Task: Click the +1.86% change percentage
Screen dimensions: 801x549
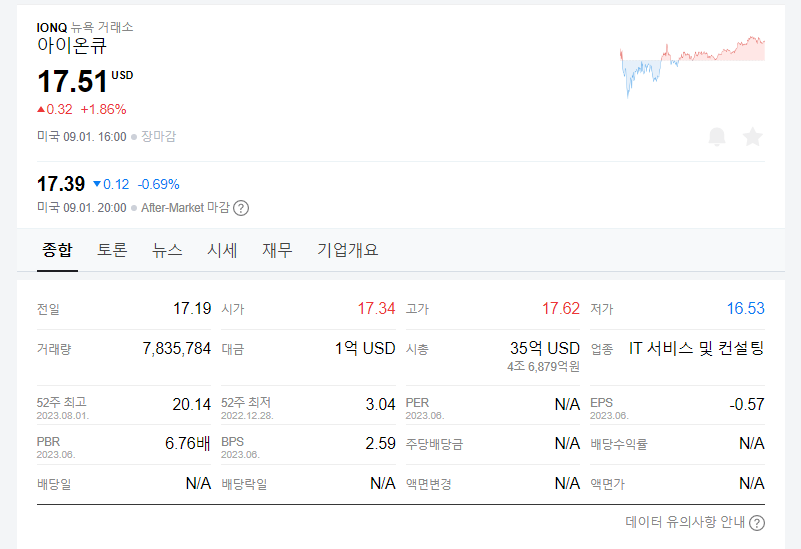Action: (x=103, y=109)
